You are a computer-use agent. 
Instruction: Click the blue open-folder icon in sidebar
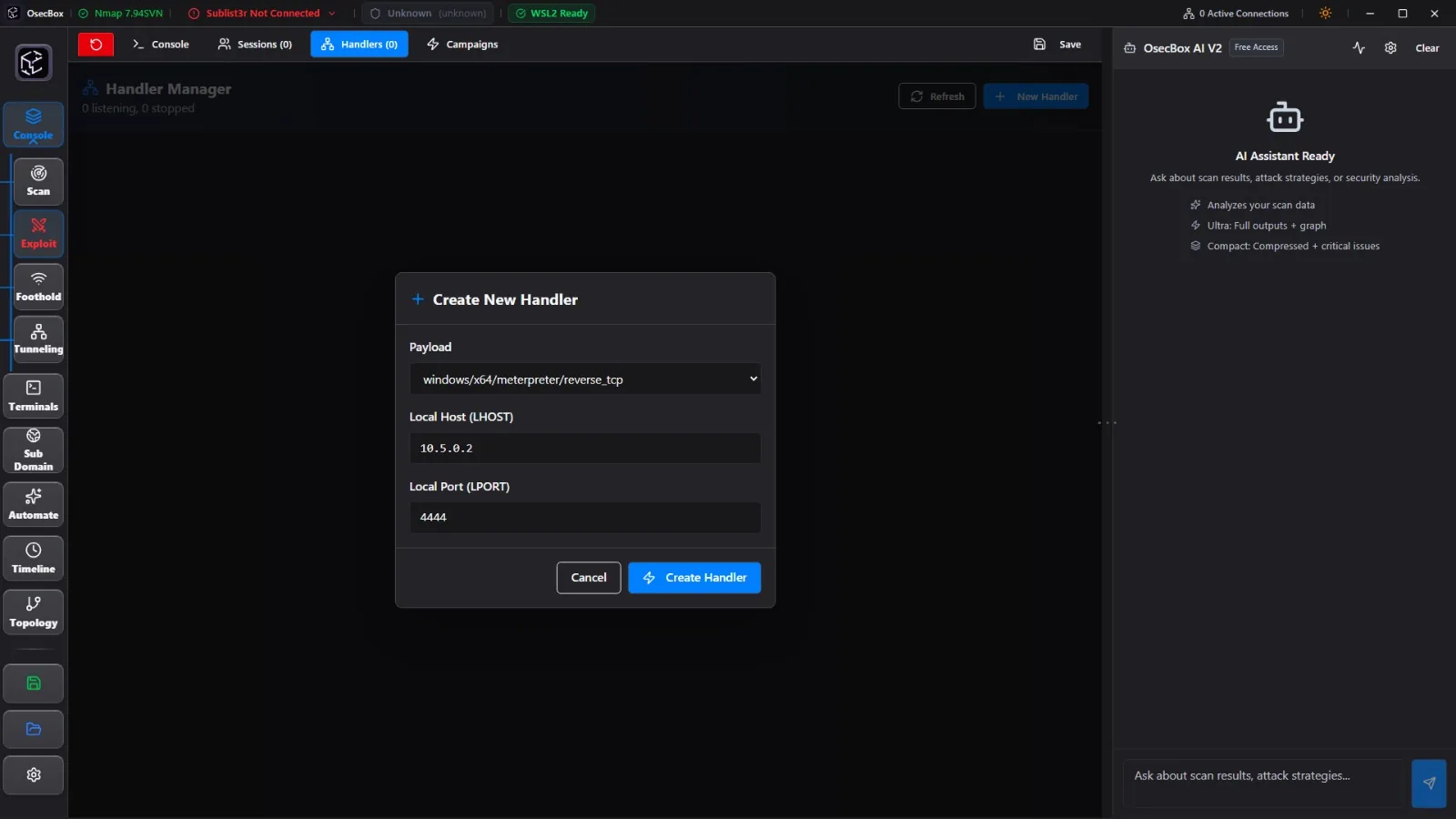pos(34,729)
